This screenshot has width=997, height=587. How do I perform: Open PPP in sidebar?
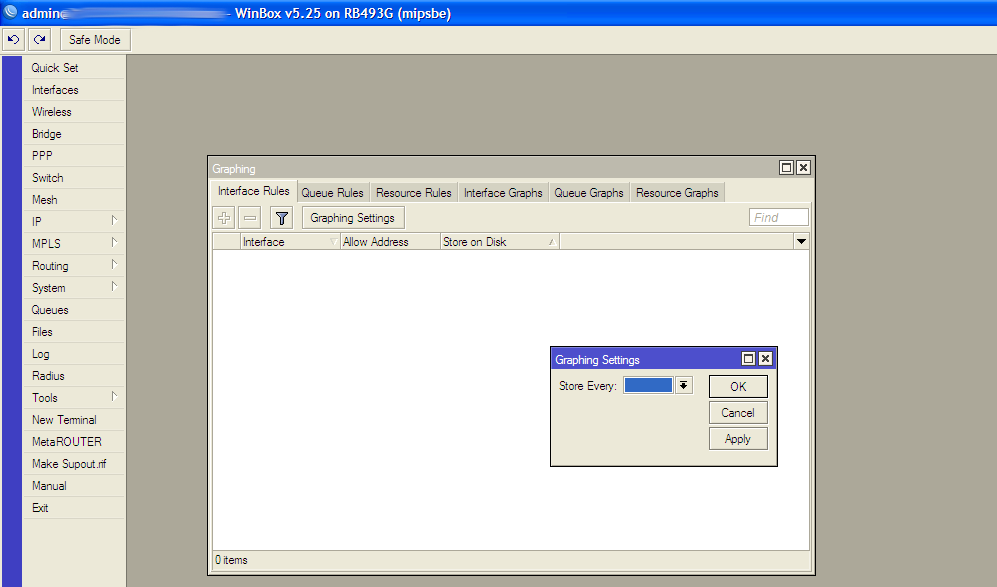[74, 156]
